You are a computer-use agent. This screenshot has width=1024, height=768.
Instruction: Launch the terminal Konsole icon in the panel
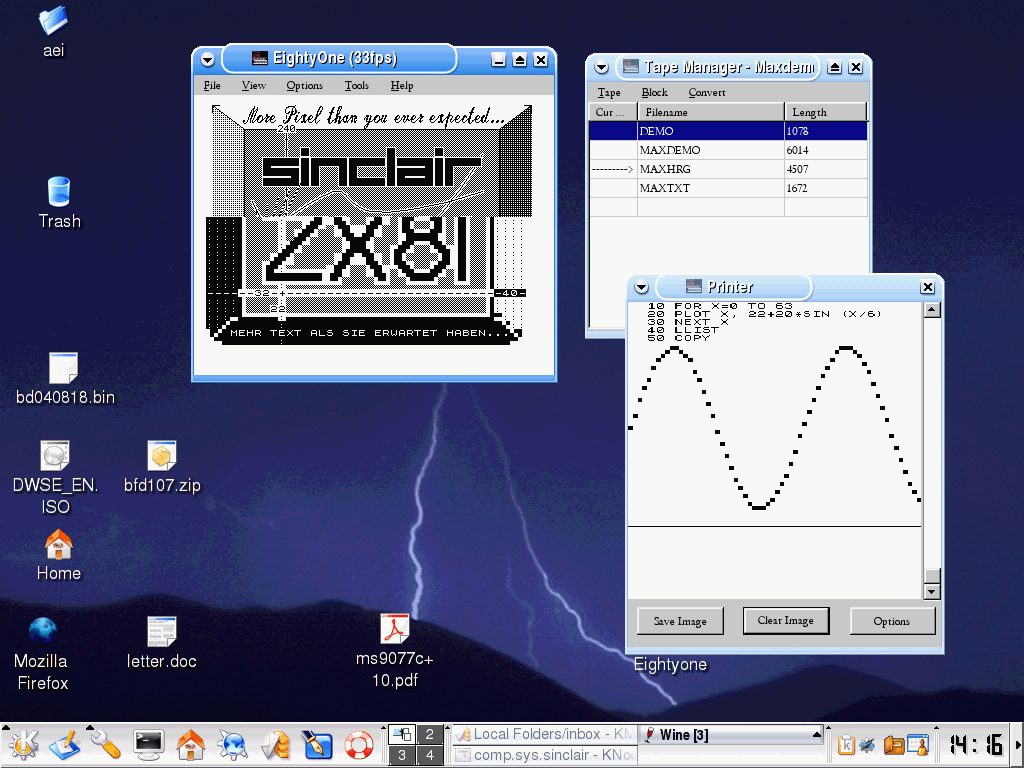pos(148,745)
